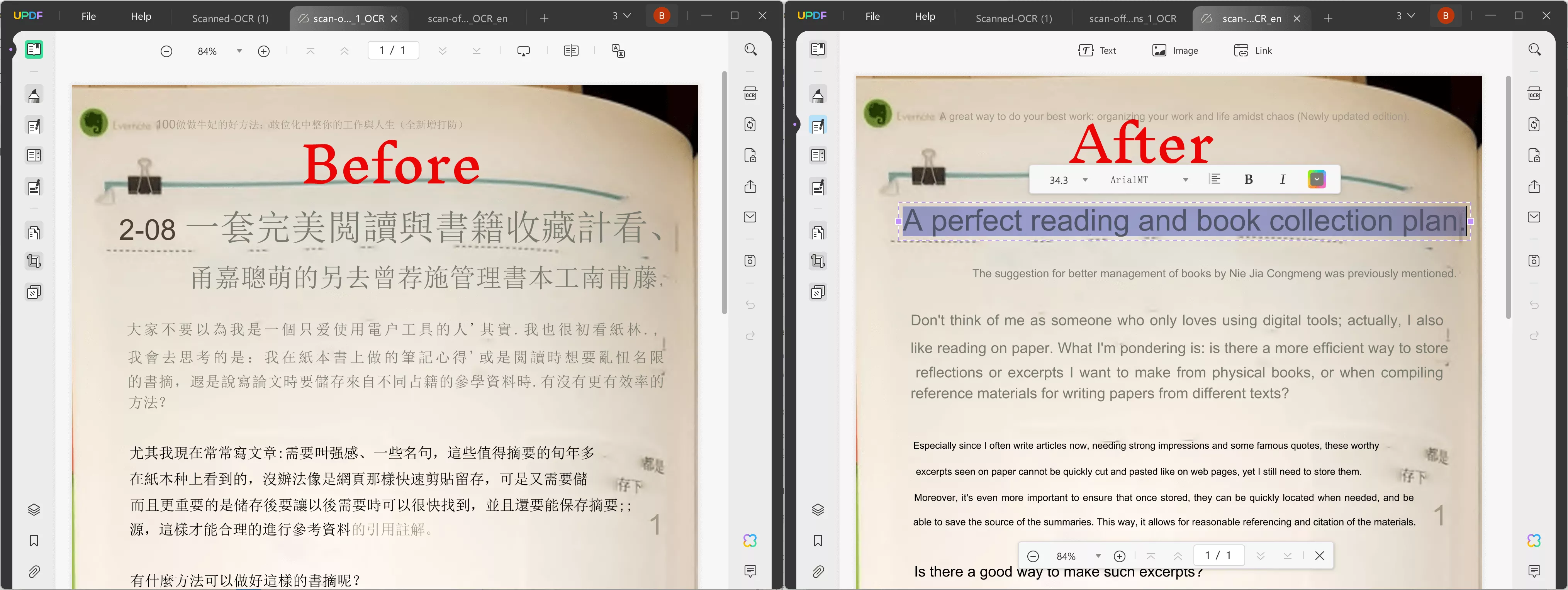
Task: Switch to Text editing mode
Action: (x=1097, y=50)
